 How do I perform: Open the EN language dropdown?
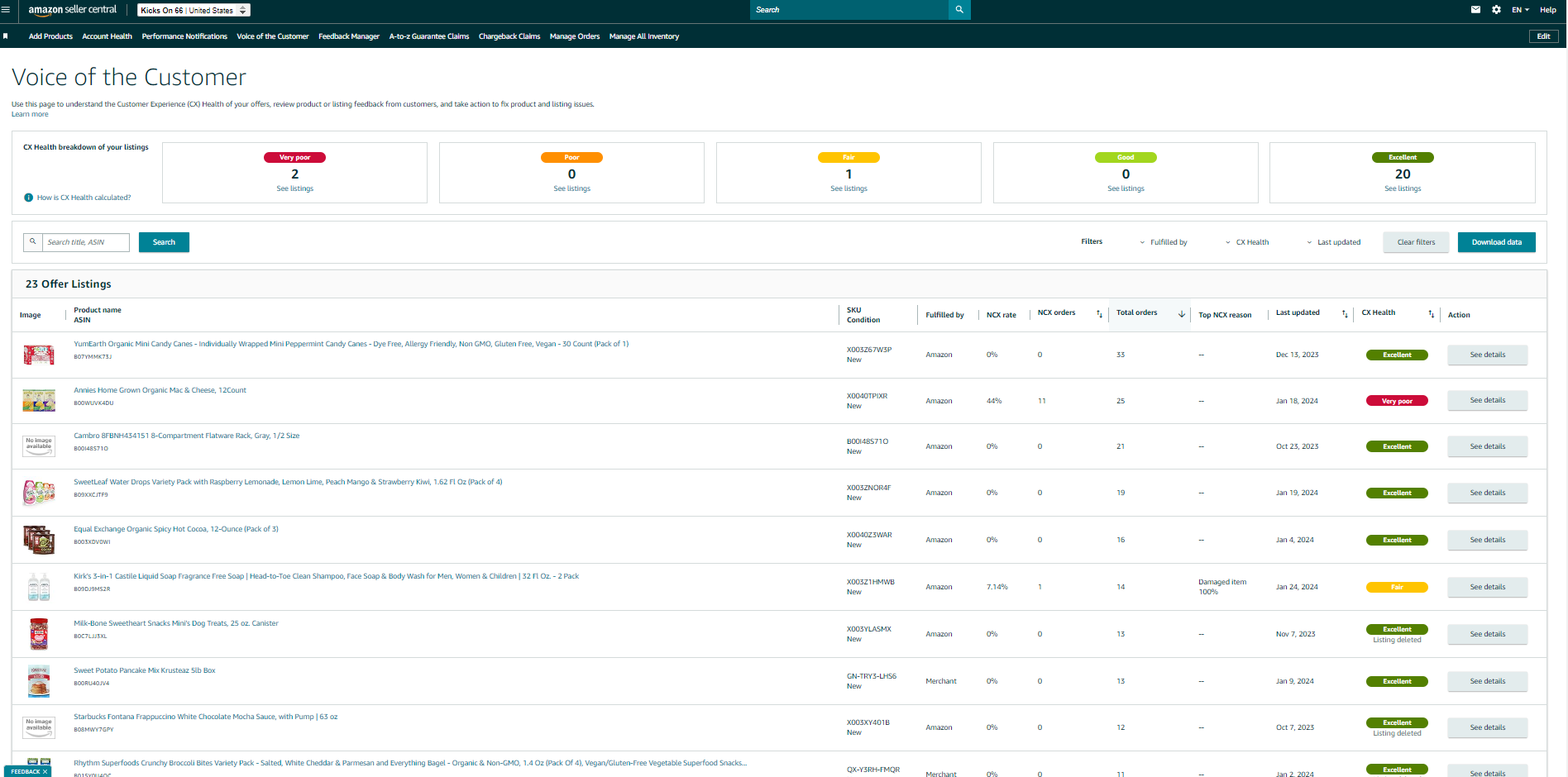click(x=1520, y=10)
